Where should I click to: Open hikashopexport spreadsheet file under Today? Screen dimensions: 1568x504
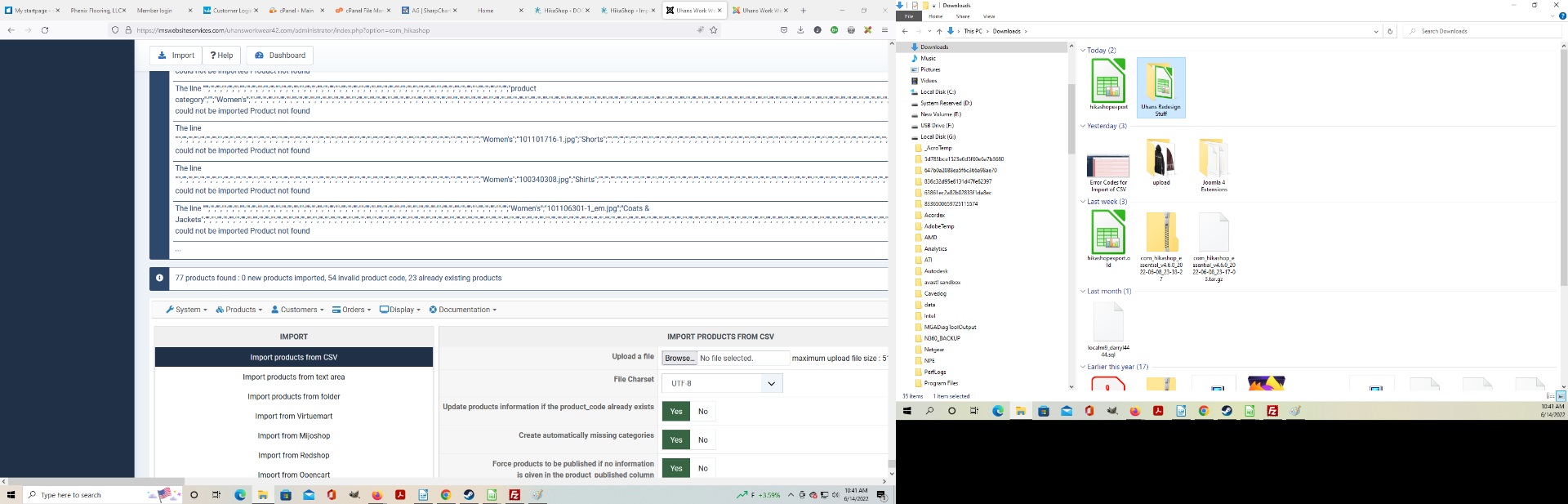click(1108, 84)
